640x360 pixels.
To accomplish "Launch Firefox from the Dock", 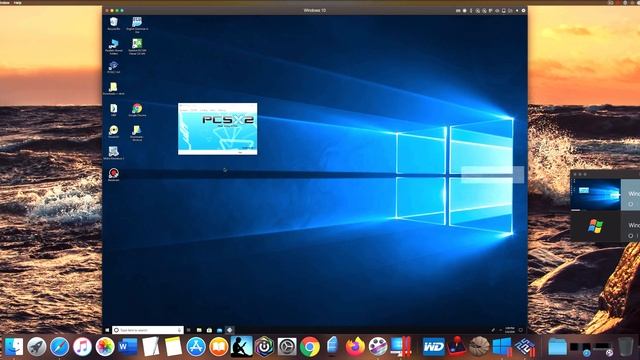I will (355, 347).
